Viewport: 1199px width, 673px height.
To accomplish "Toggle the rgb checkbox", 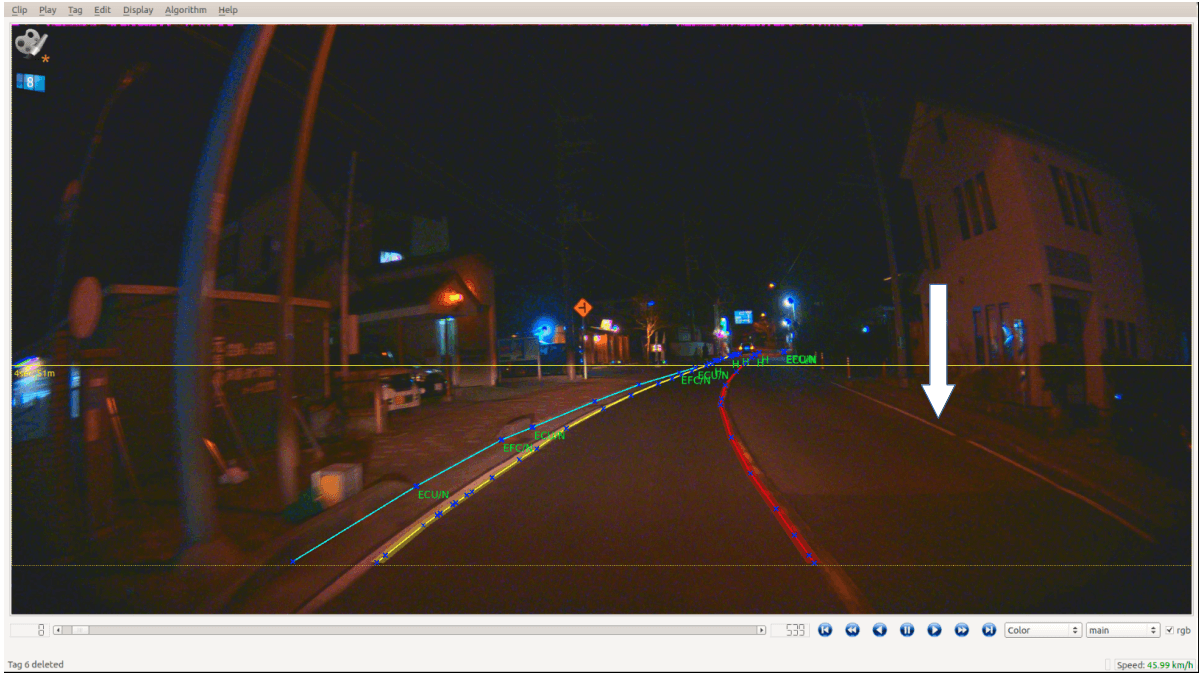I will [x=1169, y=630].
